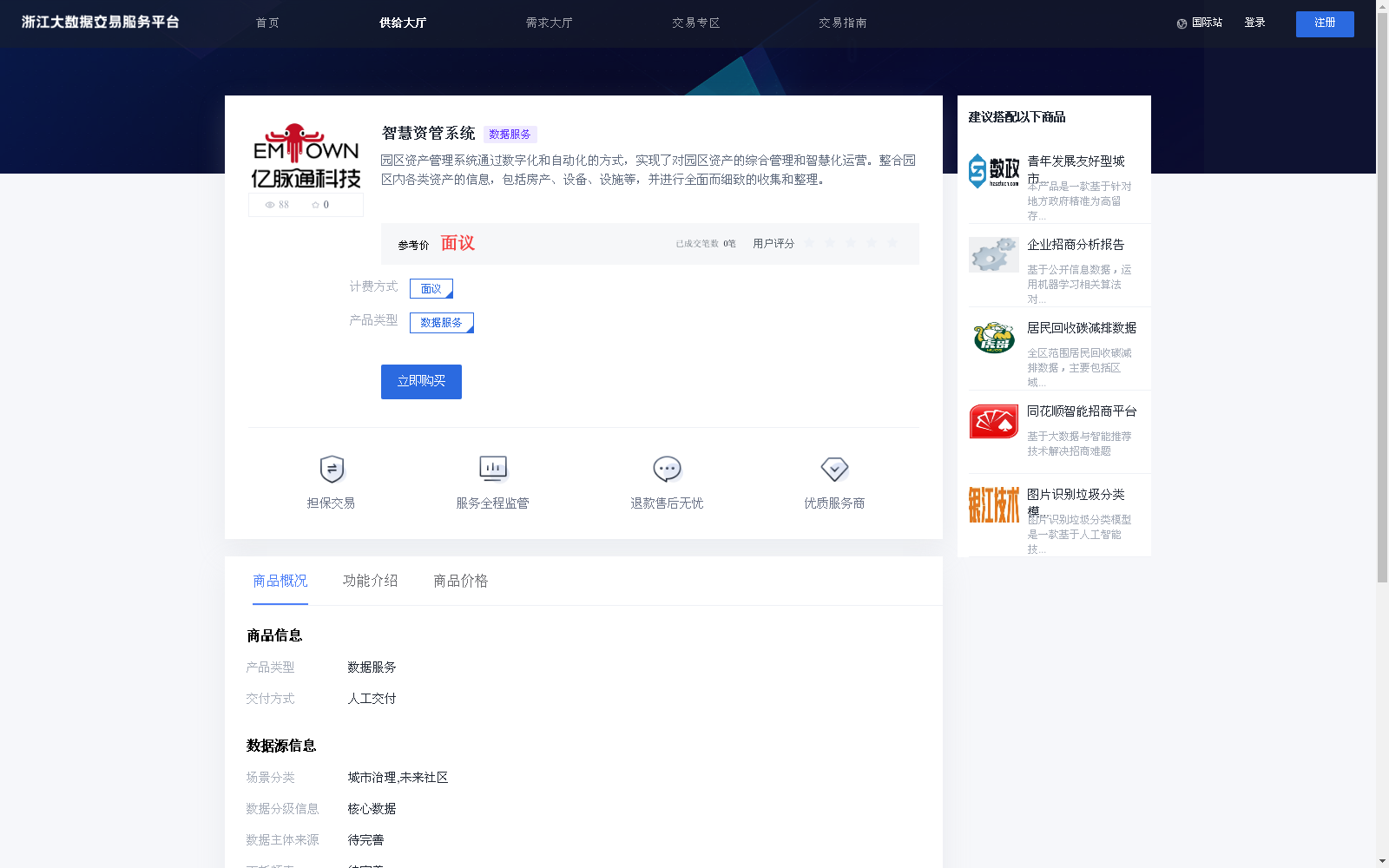Select the 面议 billing method option
Viewport: 1389px width, 868px height.
tap(431, 288)
